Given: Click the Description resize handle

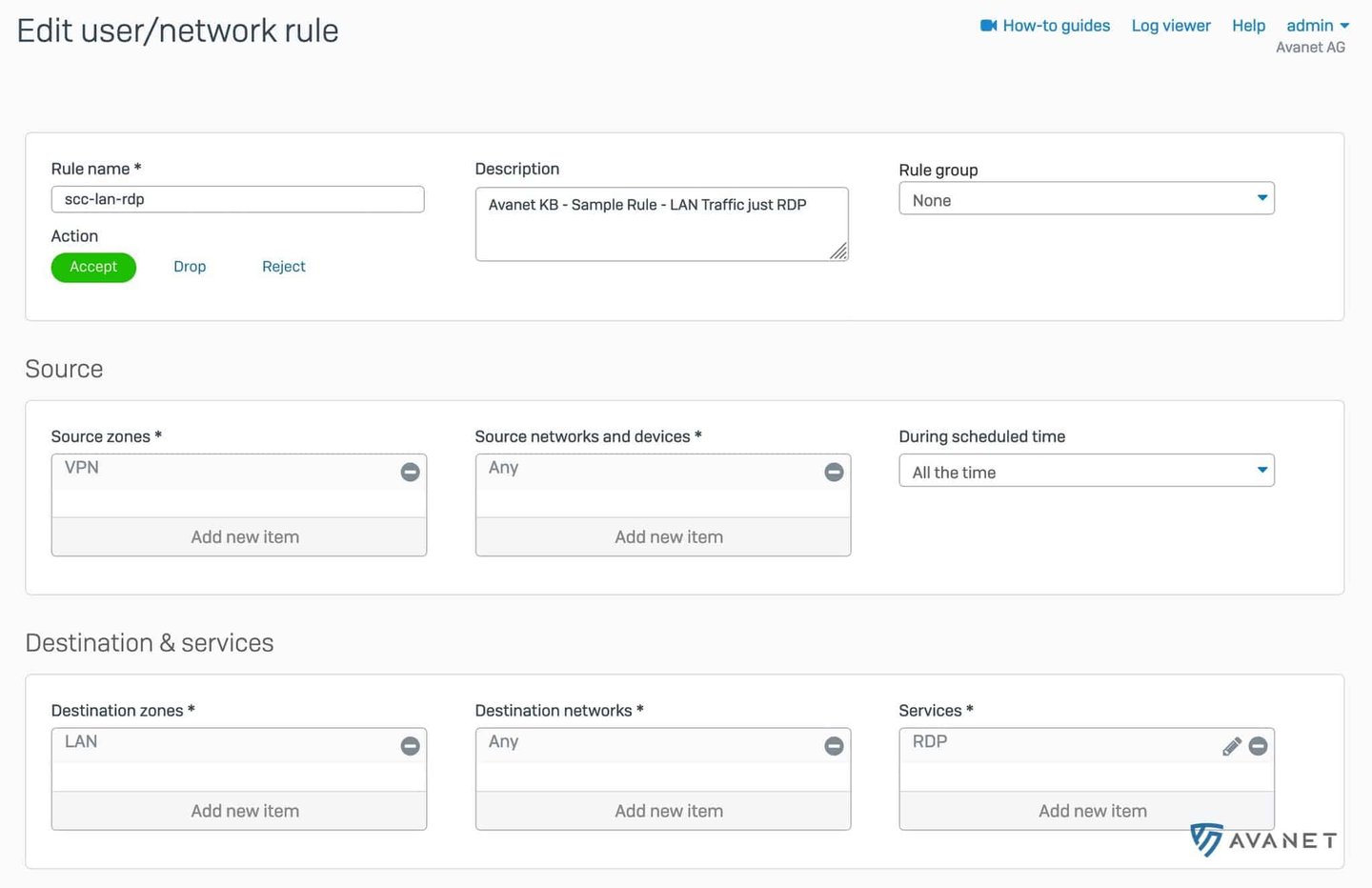Looking at the screenshot, I should coord(838,252).
